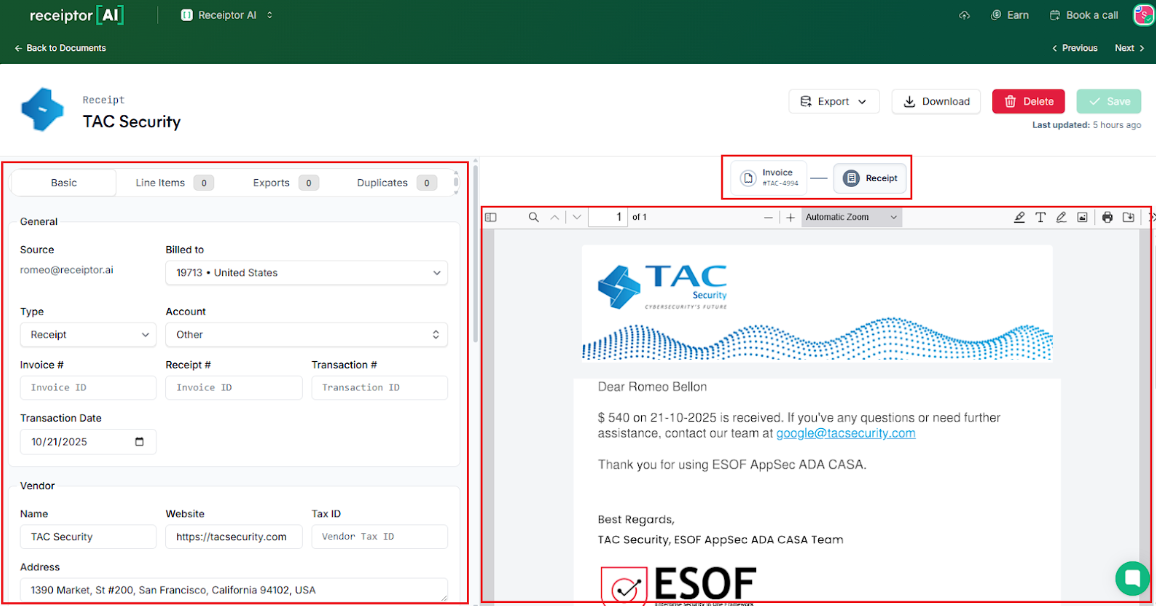
Task: Click the Vendor Tax ID field
Action: point(380,537)
